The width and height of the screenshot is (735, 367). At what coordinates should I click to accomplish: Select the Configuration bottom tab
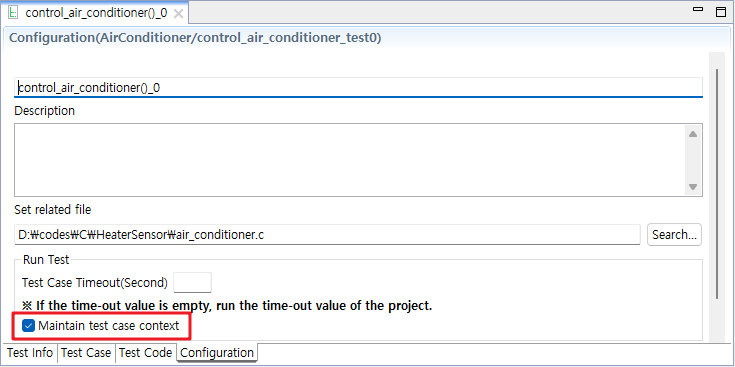click(217, 352)
